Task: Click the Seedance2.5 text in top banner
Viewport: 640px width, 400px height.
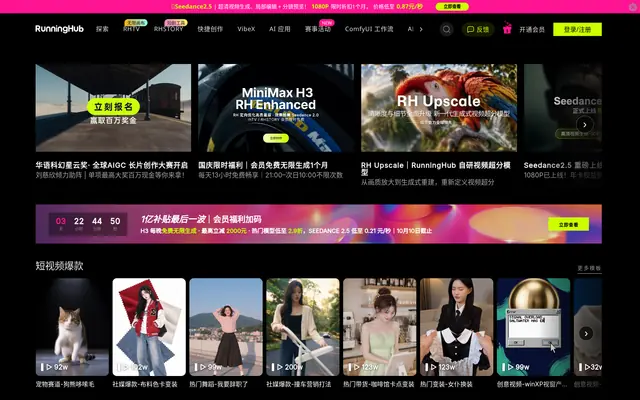Action: [x=192, y=7]
